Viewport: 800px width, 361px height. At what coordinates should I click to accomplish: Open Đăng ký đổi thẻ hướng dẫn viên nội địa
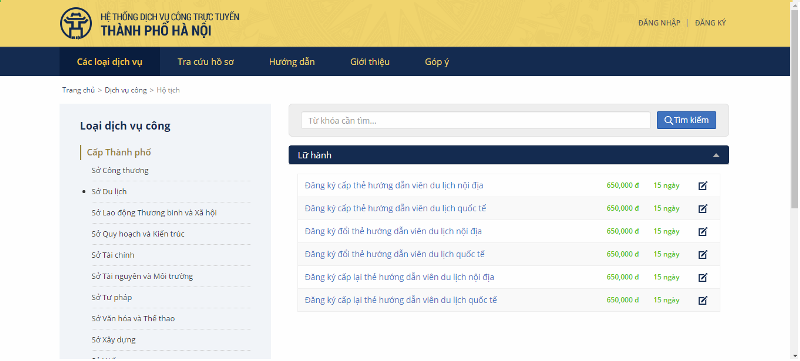point(393,231)
